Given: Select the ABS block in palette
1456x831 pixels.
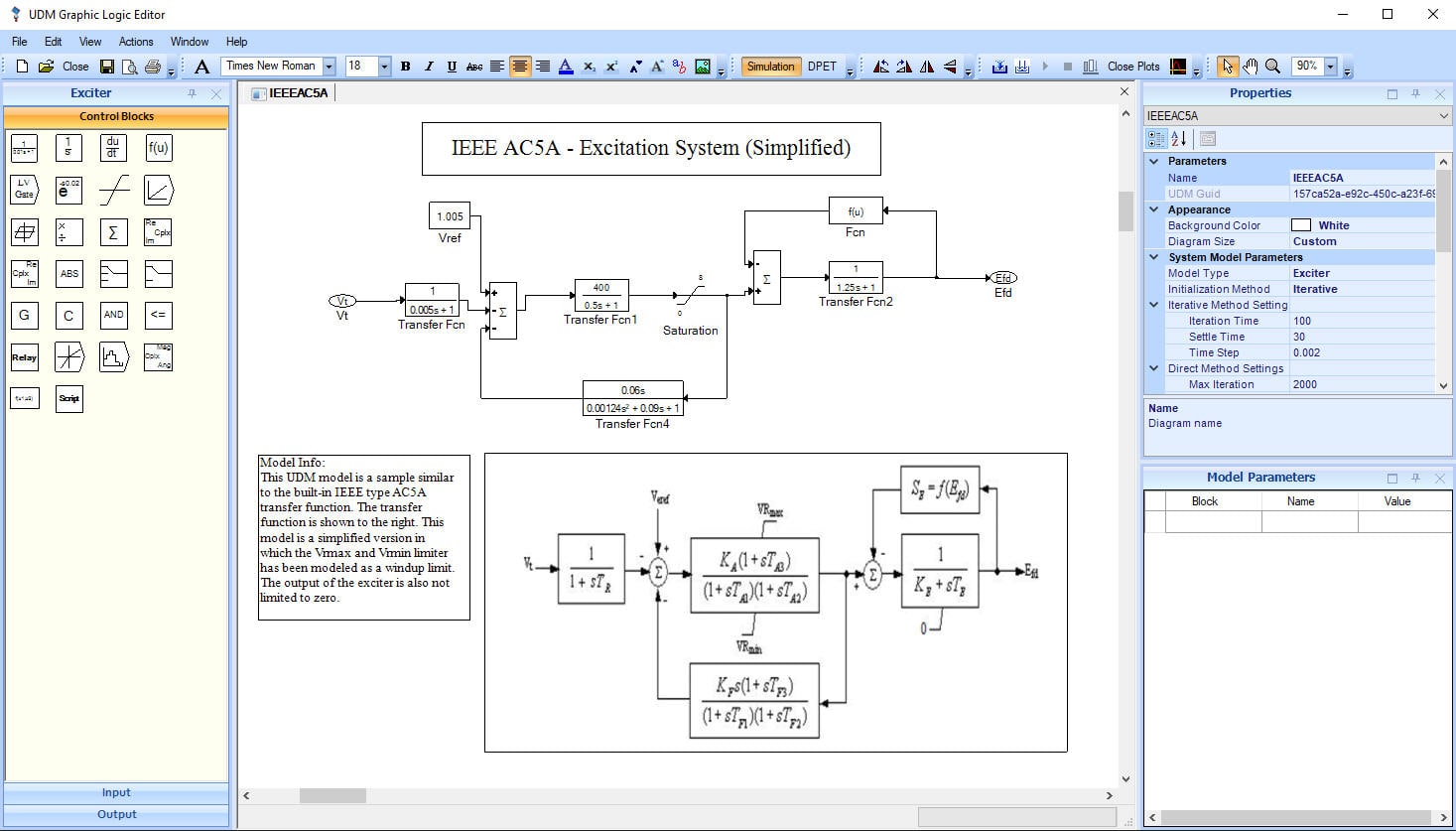Looking at the screenshot, I should [x=68, y=274].
